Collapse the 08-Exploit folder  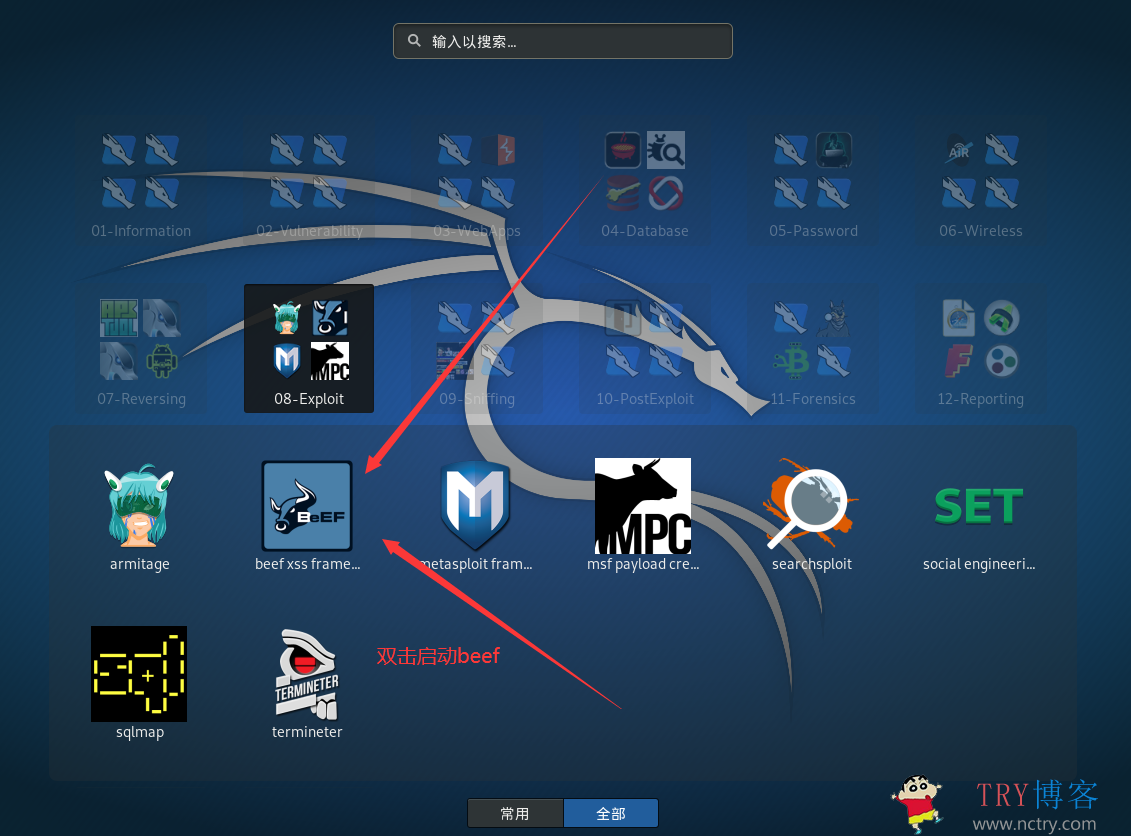coord(309,349)
